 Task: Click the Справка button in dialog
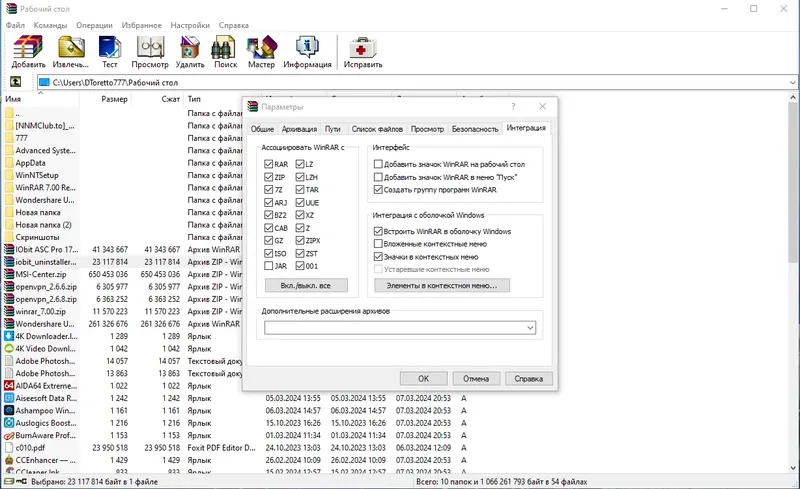coord(529,379)
